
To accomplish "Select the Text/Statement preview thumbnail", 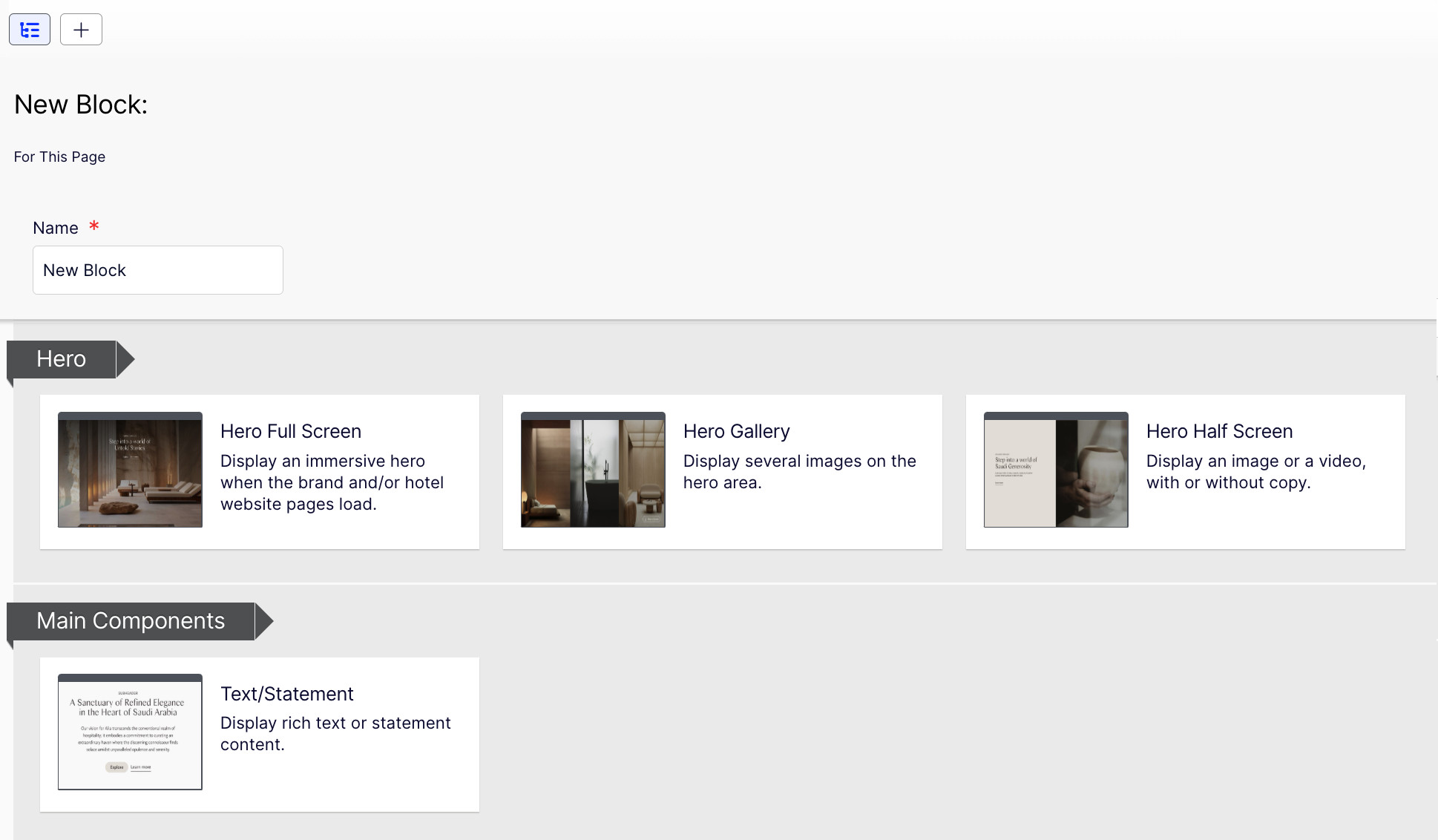I will click(130, 732).
